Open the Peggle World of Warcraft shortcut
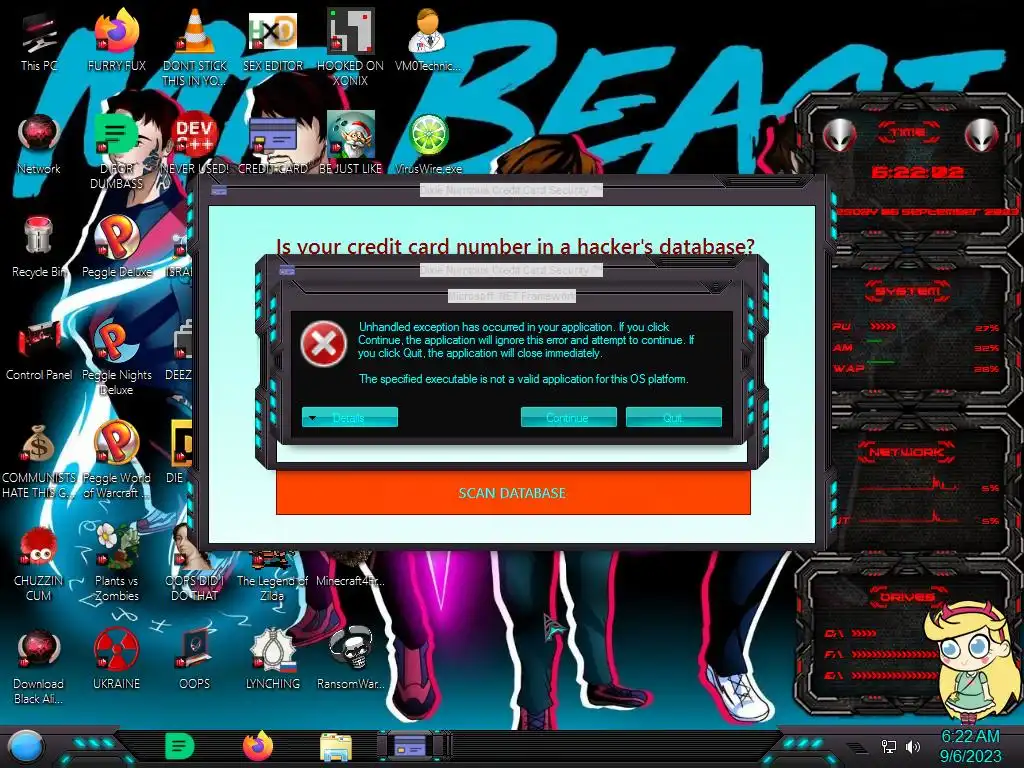The height and width of the screenshot is (768, 1024). point(116,460)
